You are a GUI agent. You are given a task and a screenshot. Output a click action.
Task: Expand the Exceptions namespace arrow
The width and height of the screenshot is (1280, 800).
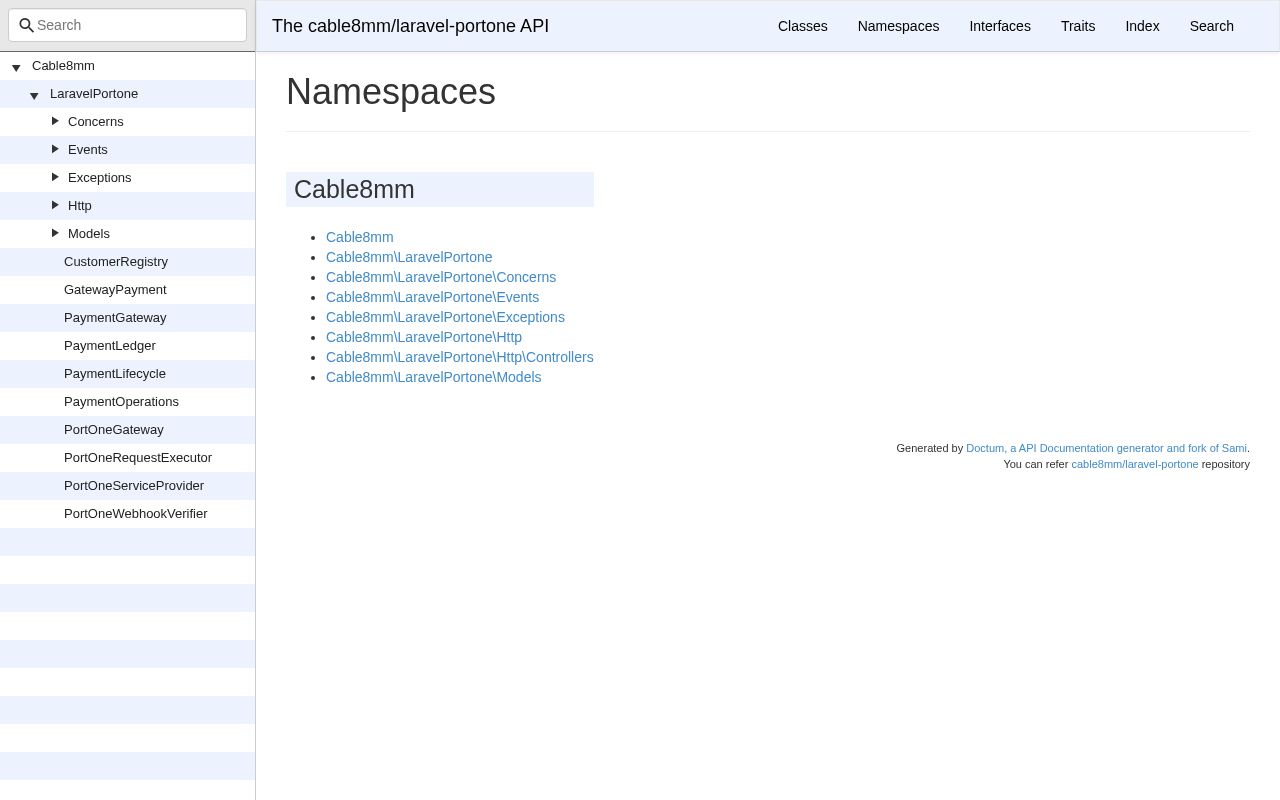55,177
